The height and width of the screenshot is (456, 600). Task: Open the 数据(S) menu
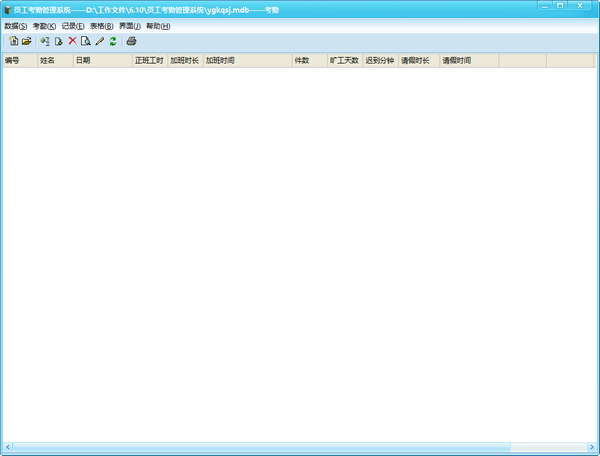click(15, 25)
